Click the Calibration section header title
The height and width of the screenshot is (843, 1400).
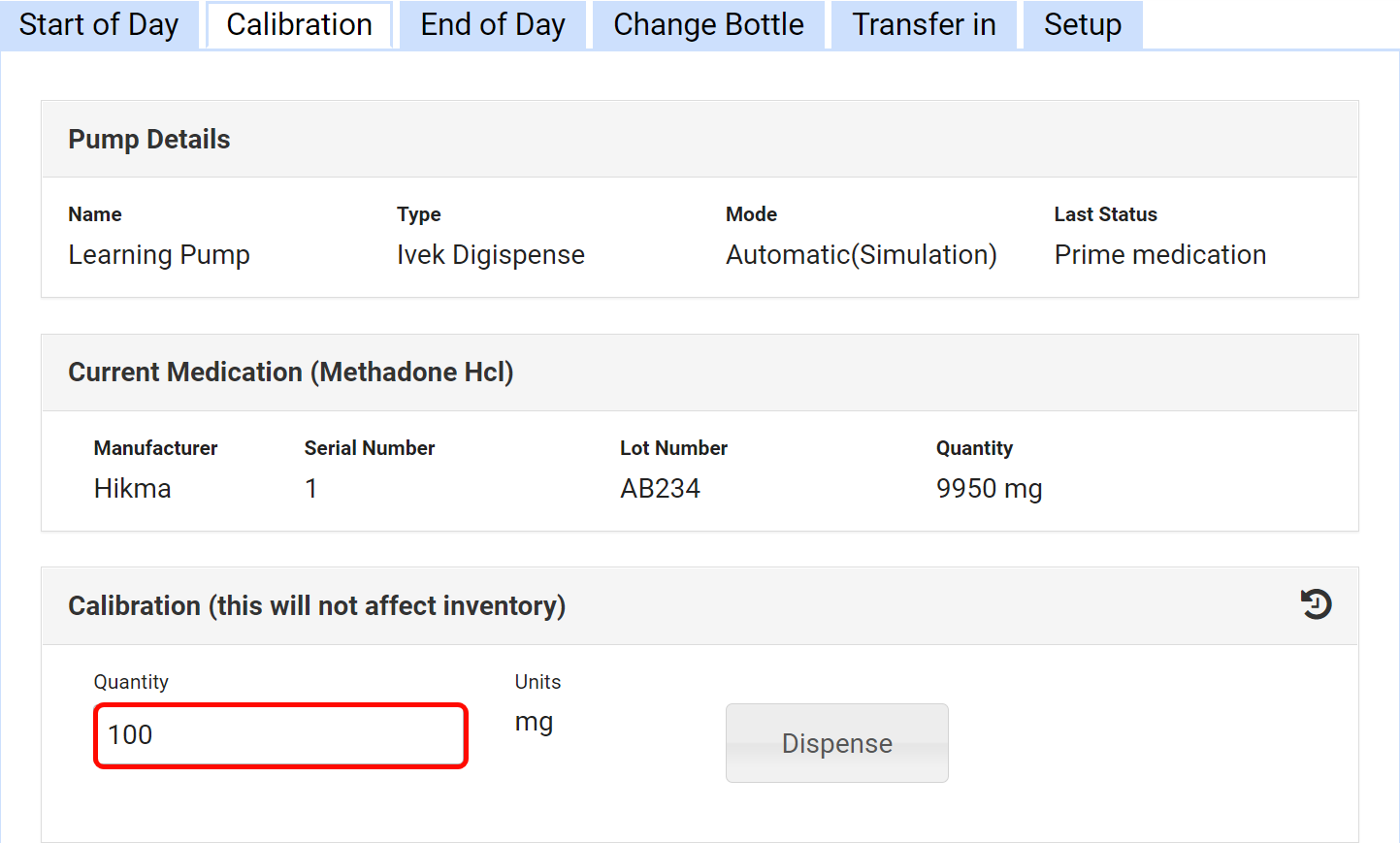click(316, 606)
